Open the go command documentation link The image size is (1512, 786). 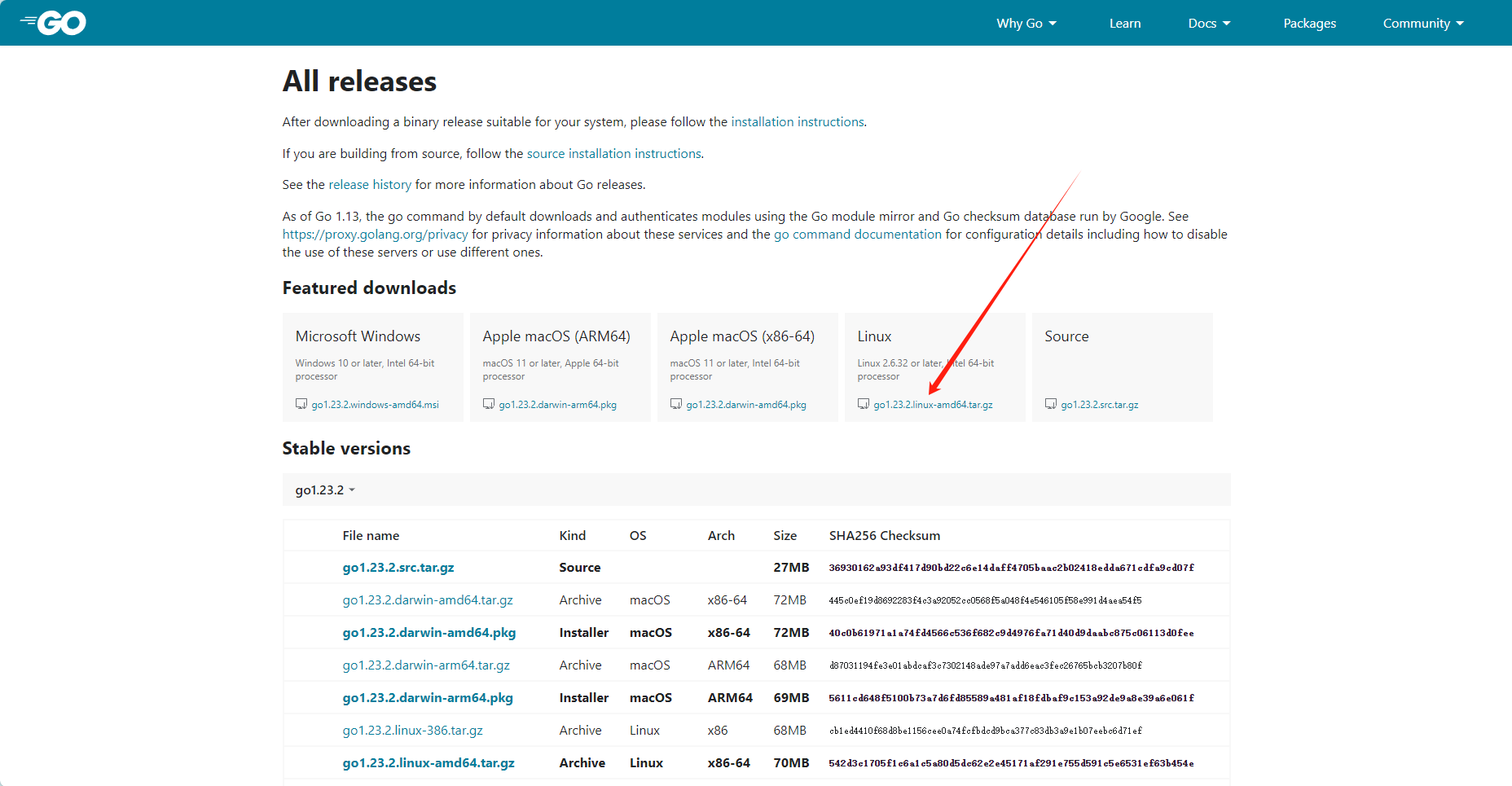tap(857, 235)
